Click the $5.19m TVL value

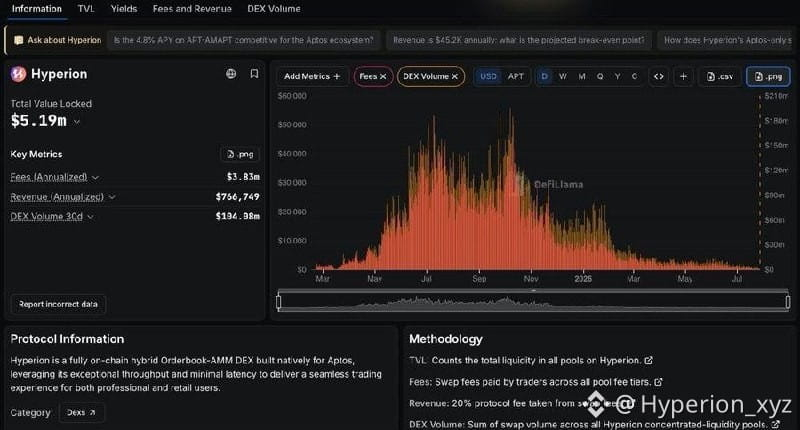pos(39,121)
